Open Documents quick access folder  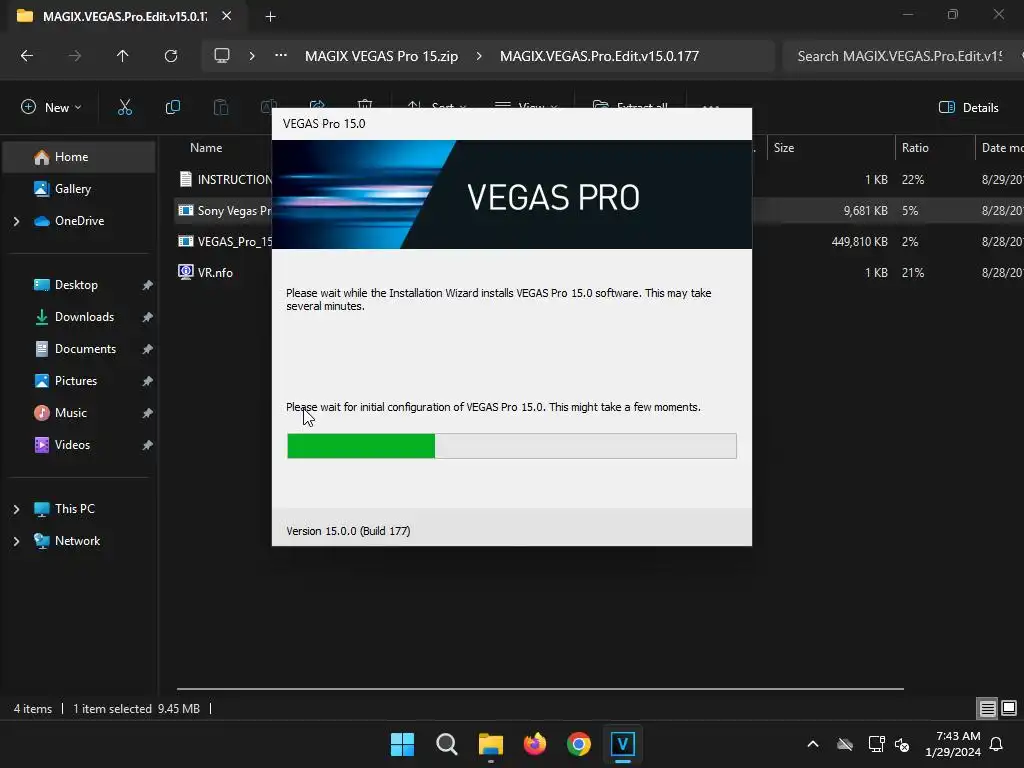(85, 349)
